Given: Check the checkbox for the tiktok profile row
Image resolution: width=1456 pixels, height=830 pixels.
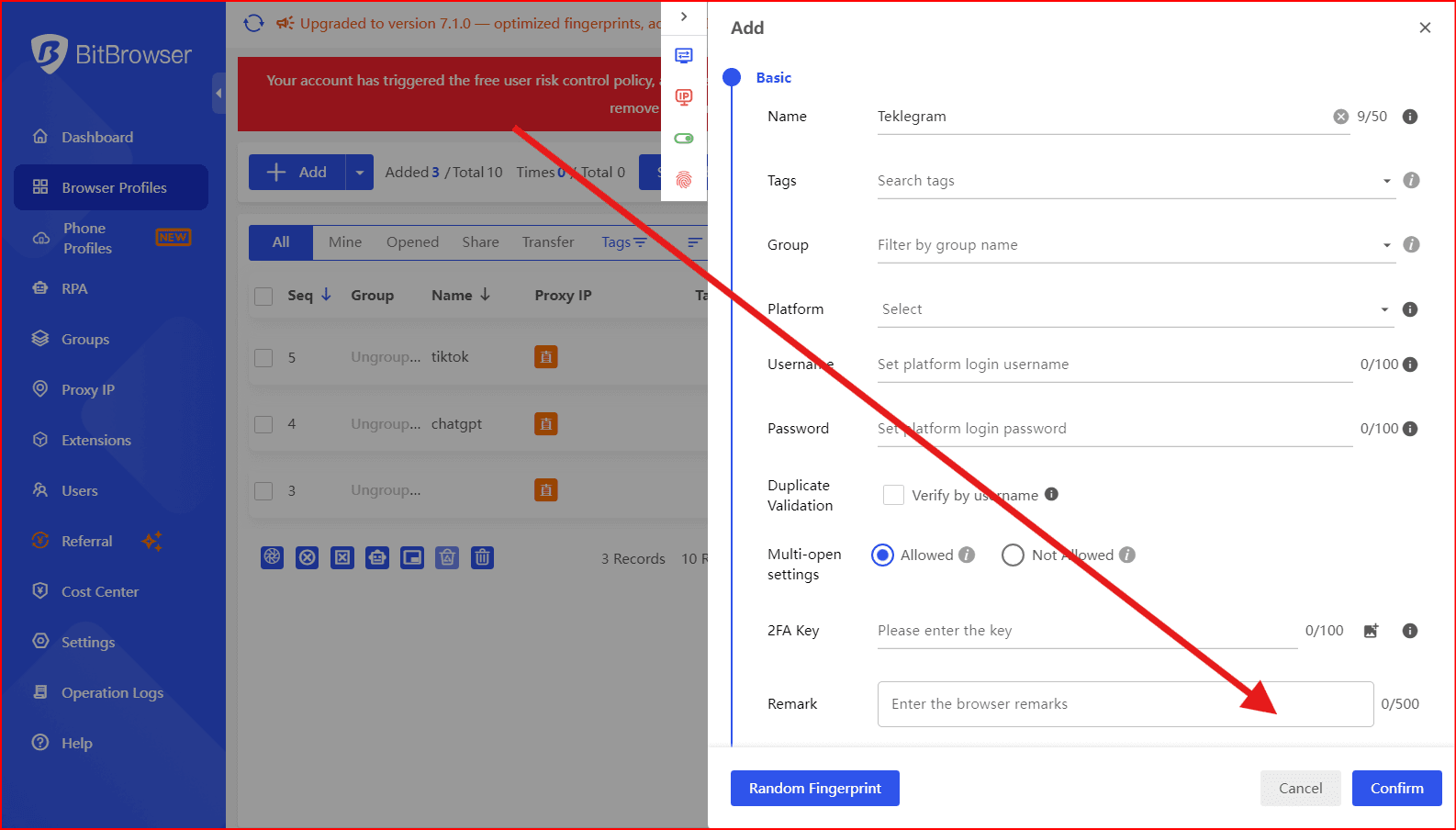Looking at the screenshot, I should pyautogui.click(x=263, y=357).
